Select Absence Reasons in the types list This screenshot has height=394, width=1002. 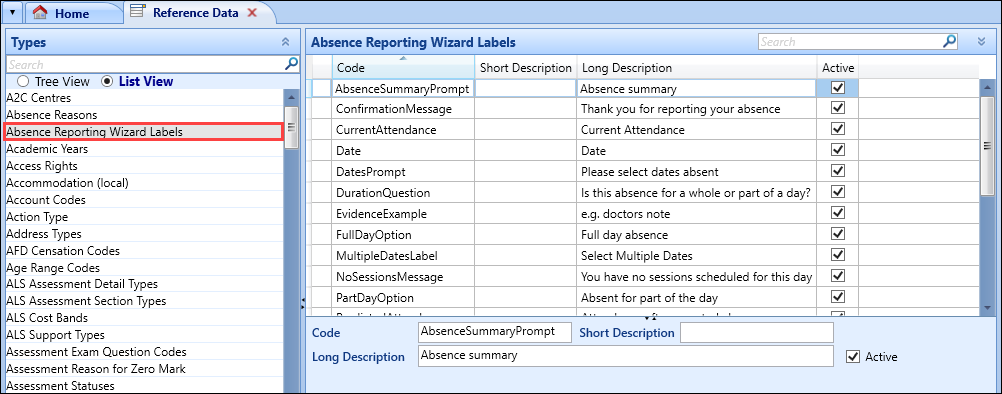[144, 115]
